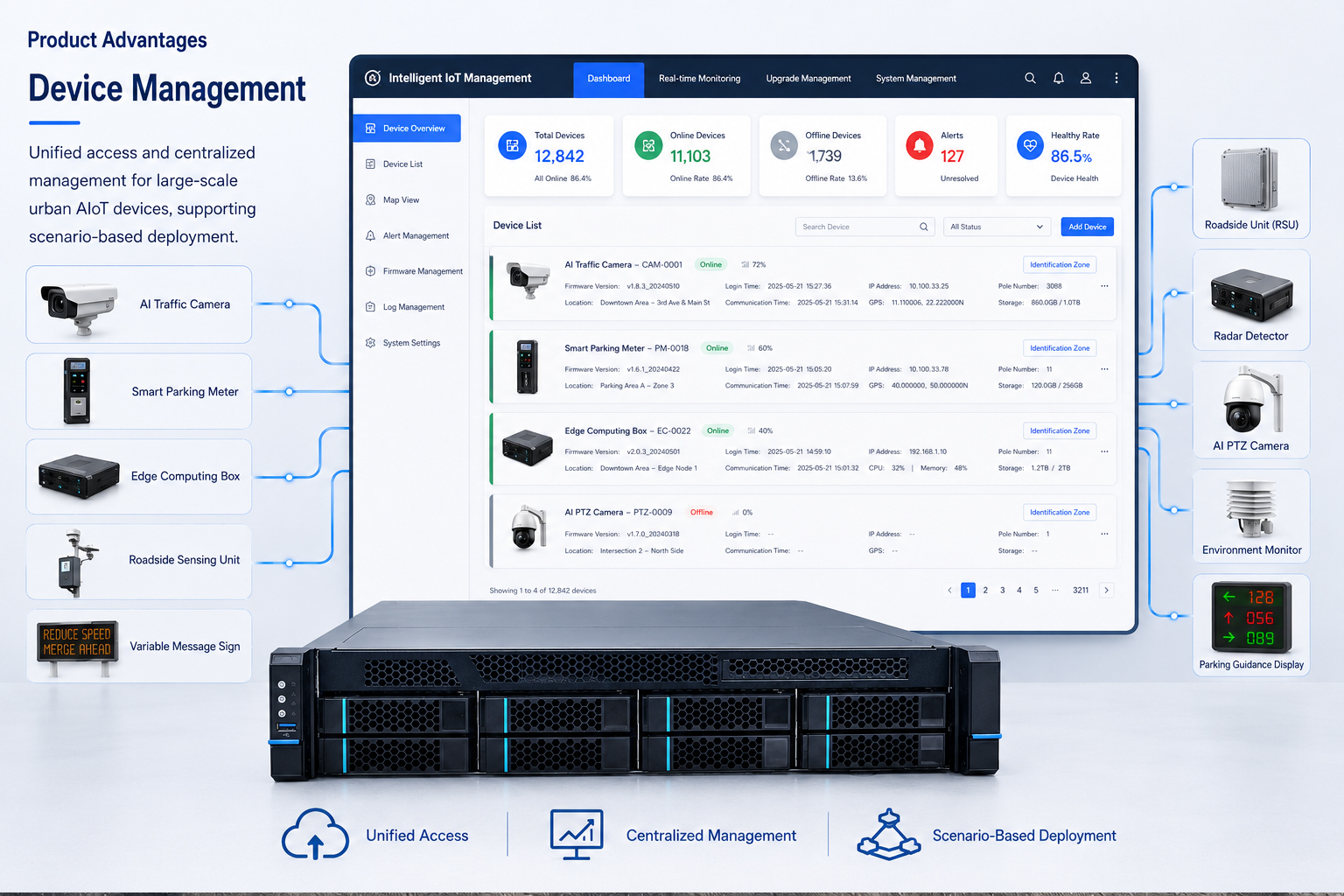The width and height of the screenshot is (1344, 896).
Task: Open the System Management tab
Action: coord(916,79)
